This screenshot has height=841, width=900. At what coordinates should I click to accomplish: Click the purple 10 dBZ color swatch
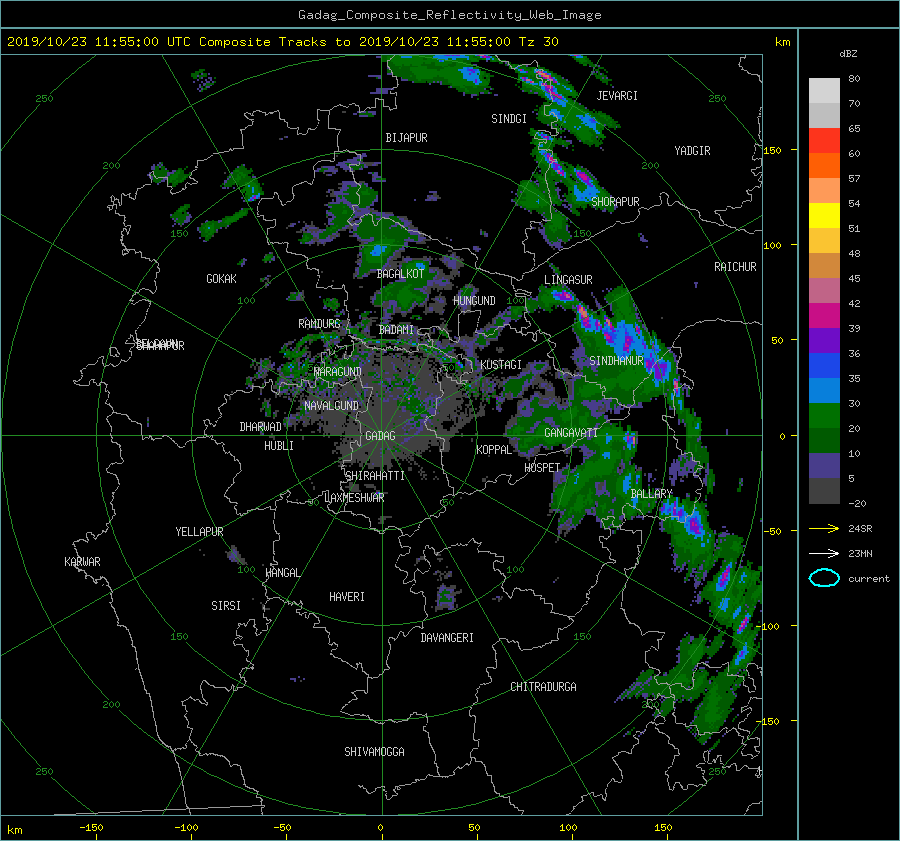click(824, 466)
